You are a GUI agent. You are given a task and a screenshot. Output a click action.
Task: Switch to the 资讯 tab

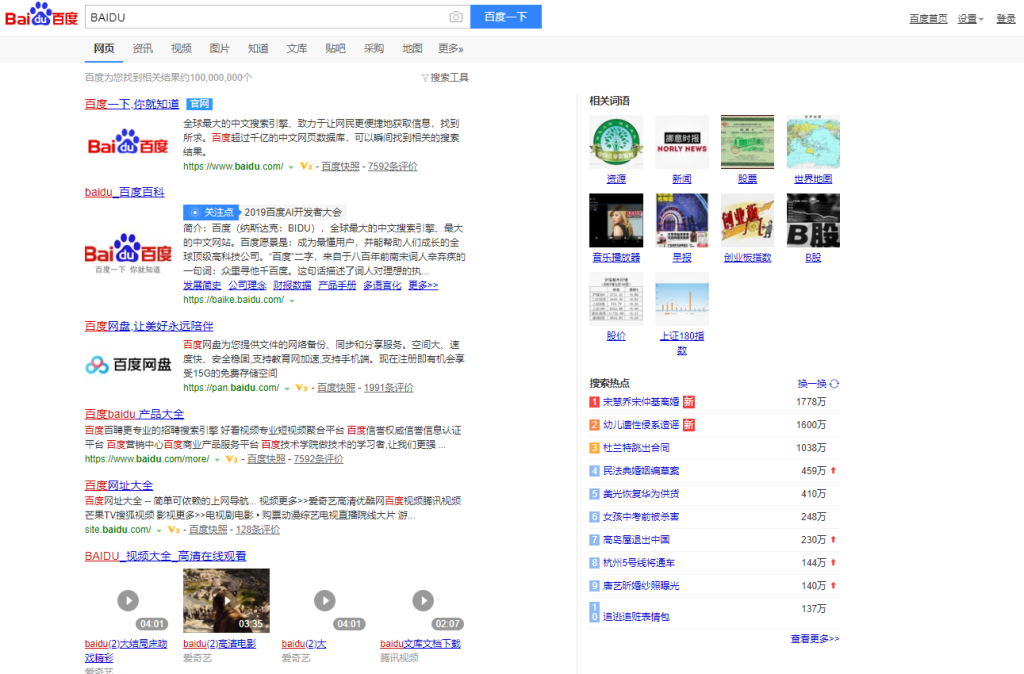coord(142,47)
